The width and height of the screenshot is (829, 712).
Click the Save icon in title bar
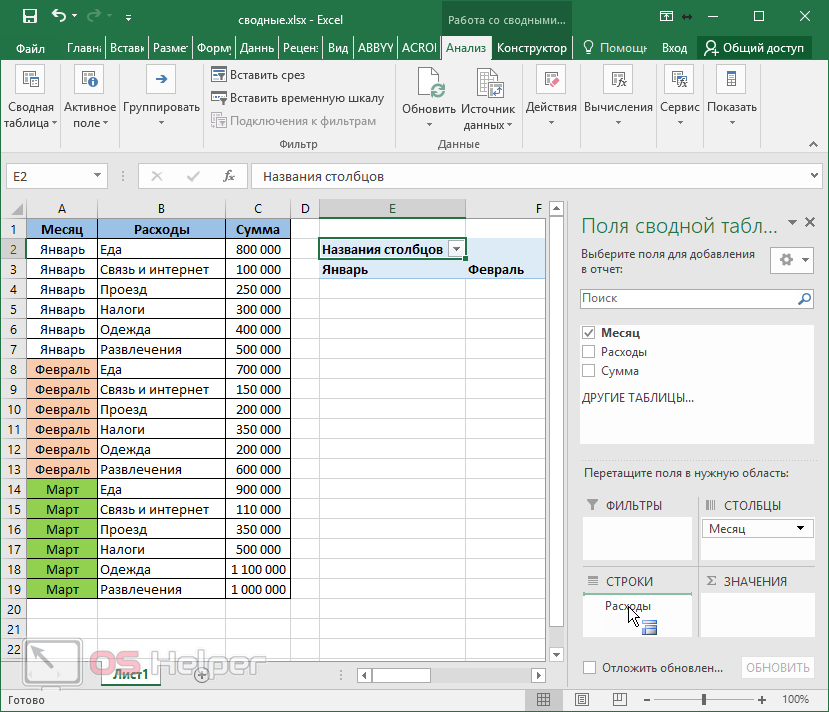pos(29,17)
